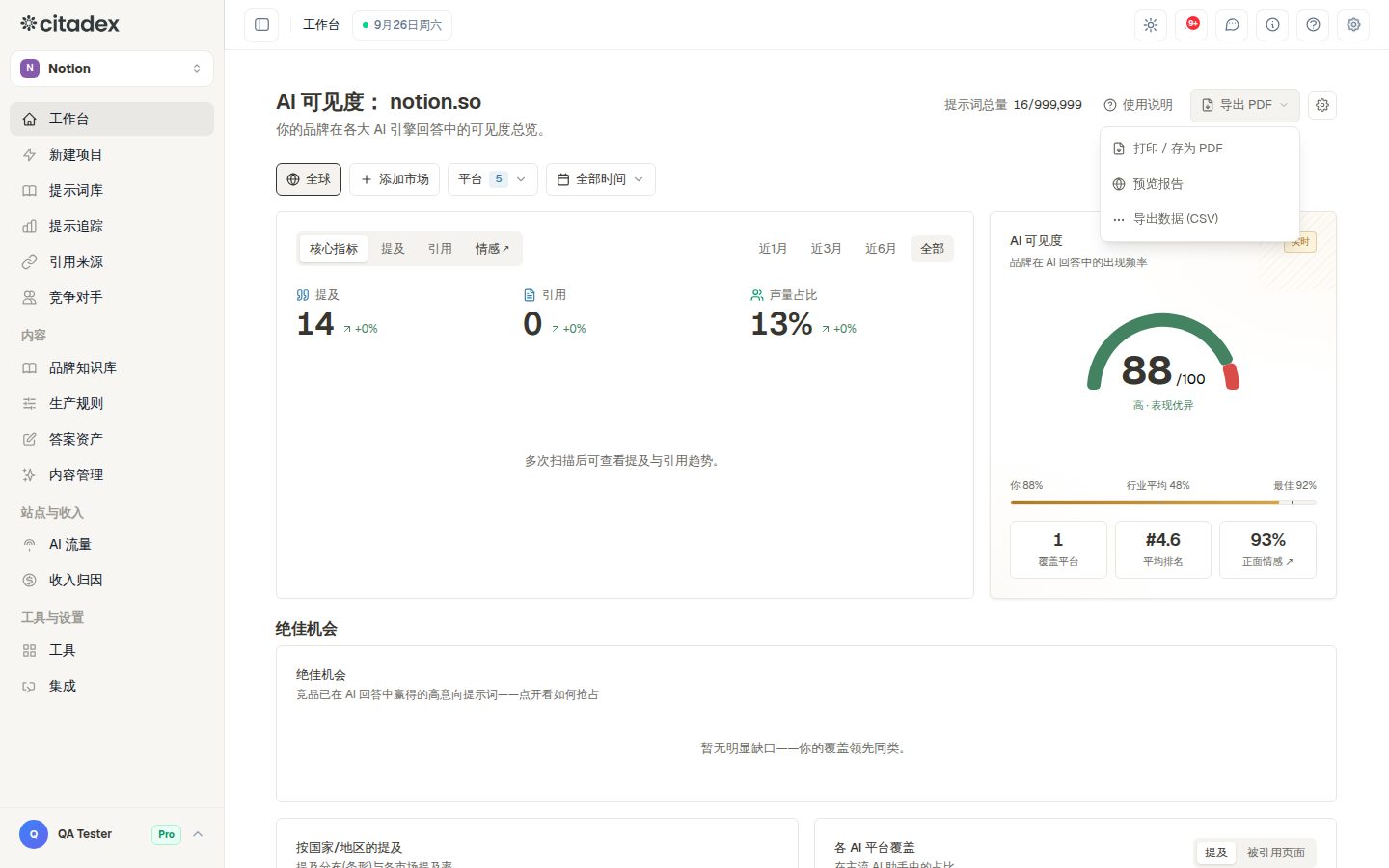Viewport: 1389px width, 868px height.
Task: Choose 预览报告 menu item
Action: click(1200, 183)
